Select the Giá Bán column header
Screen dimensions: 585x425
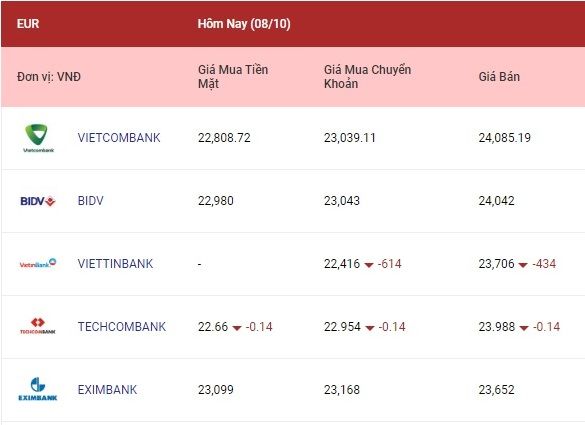499,76
